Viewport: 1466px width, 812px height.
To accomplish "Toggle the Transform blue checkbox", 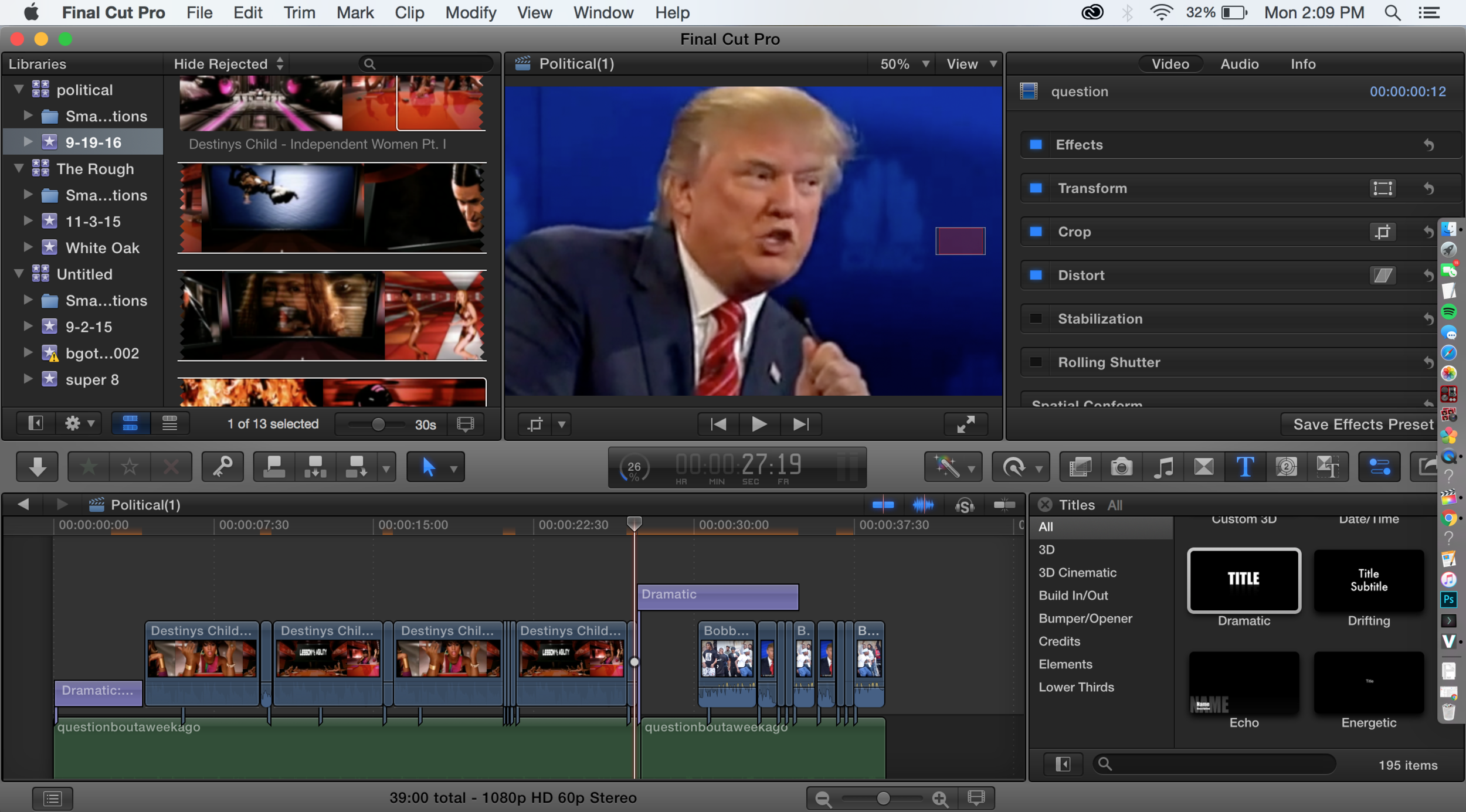I will tap(1036, 188).
